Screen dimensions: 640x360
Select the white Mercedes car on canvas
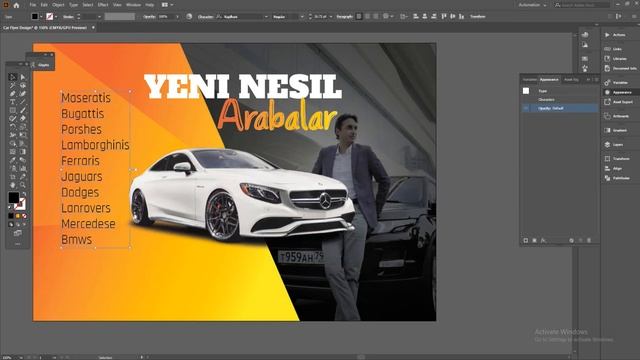[x=241, y=194]
